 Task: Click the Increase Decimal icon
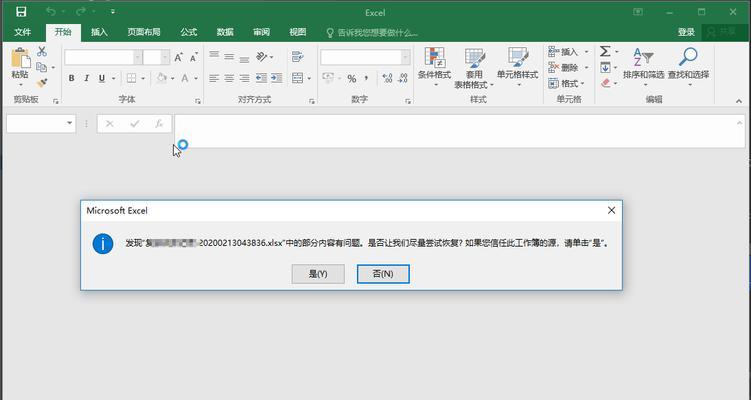click(x=387, y=78)
